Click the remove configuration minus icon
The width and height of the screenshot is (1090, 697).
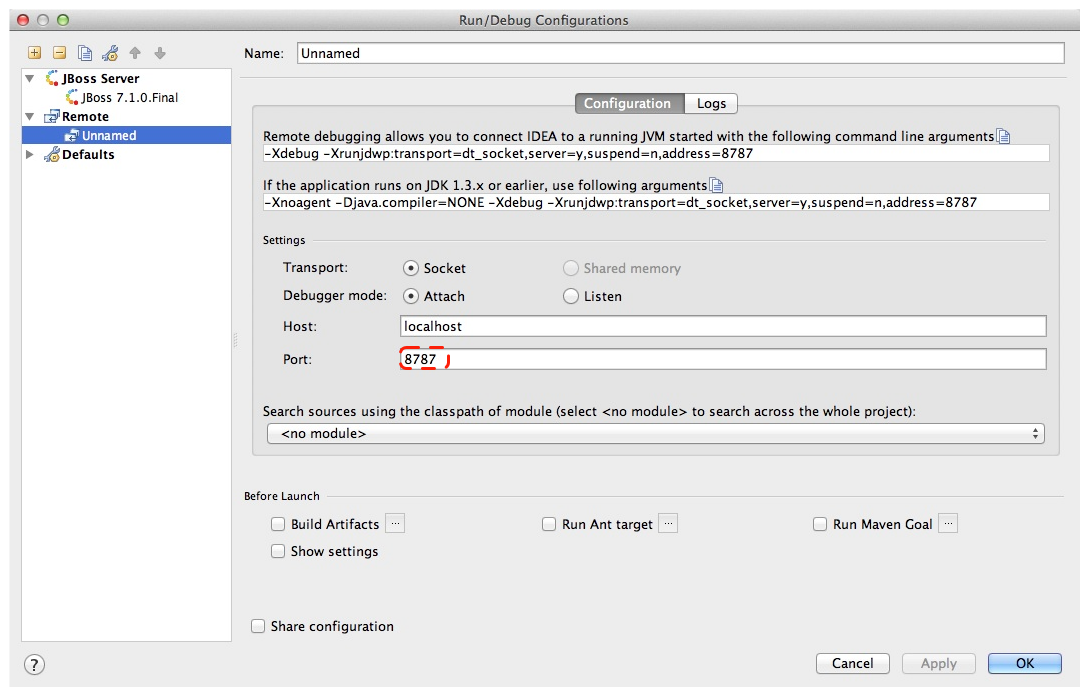(60, 53)
